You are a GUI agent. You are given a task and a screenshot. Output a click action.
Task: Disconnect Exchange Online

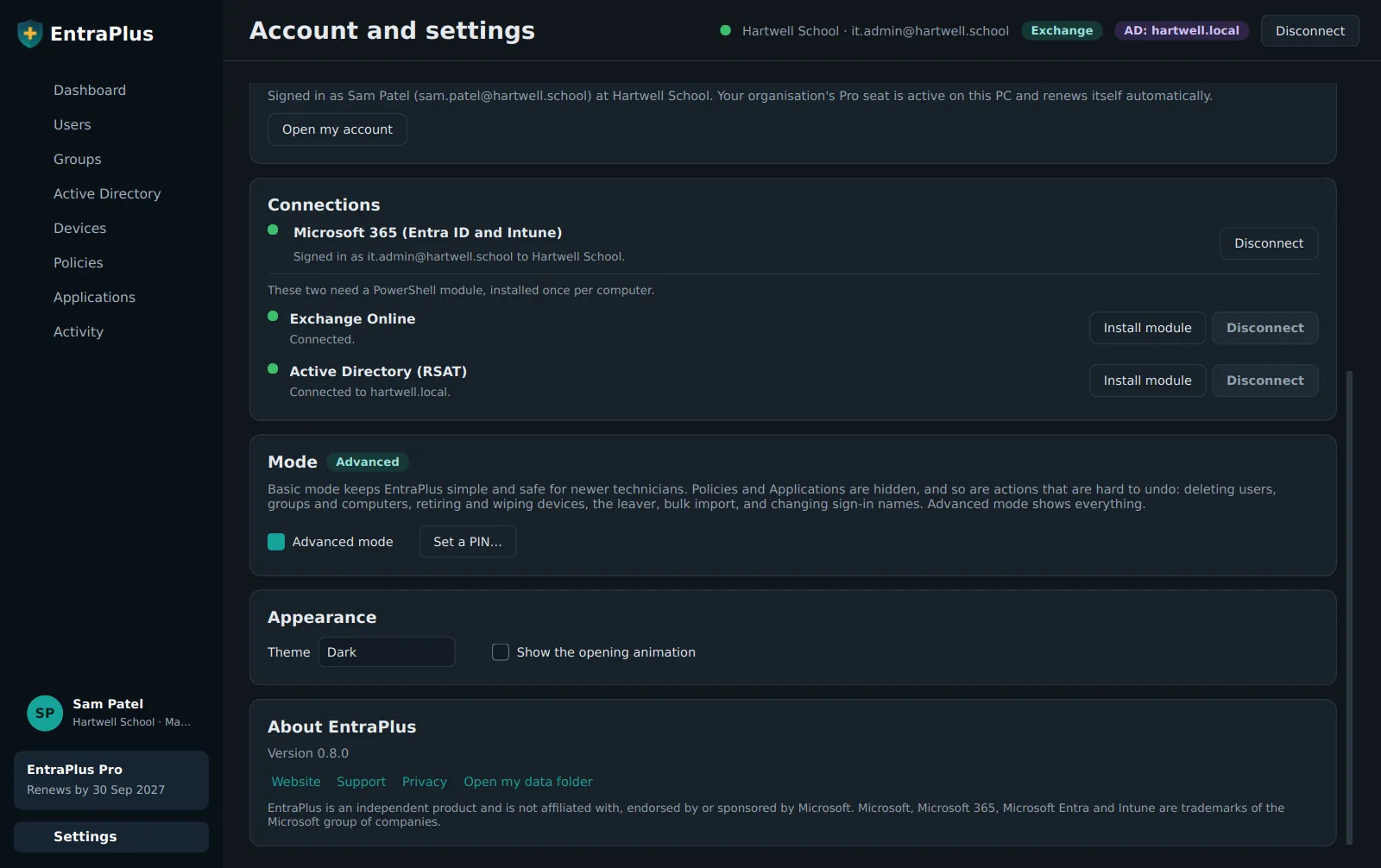(x=1265, y=328)
